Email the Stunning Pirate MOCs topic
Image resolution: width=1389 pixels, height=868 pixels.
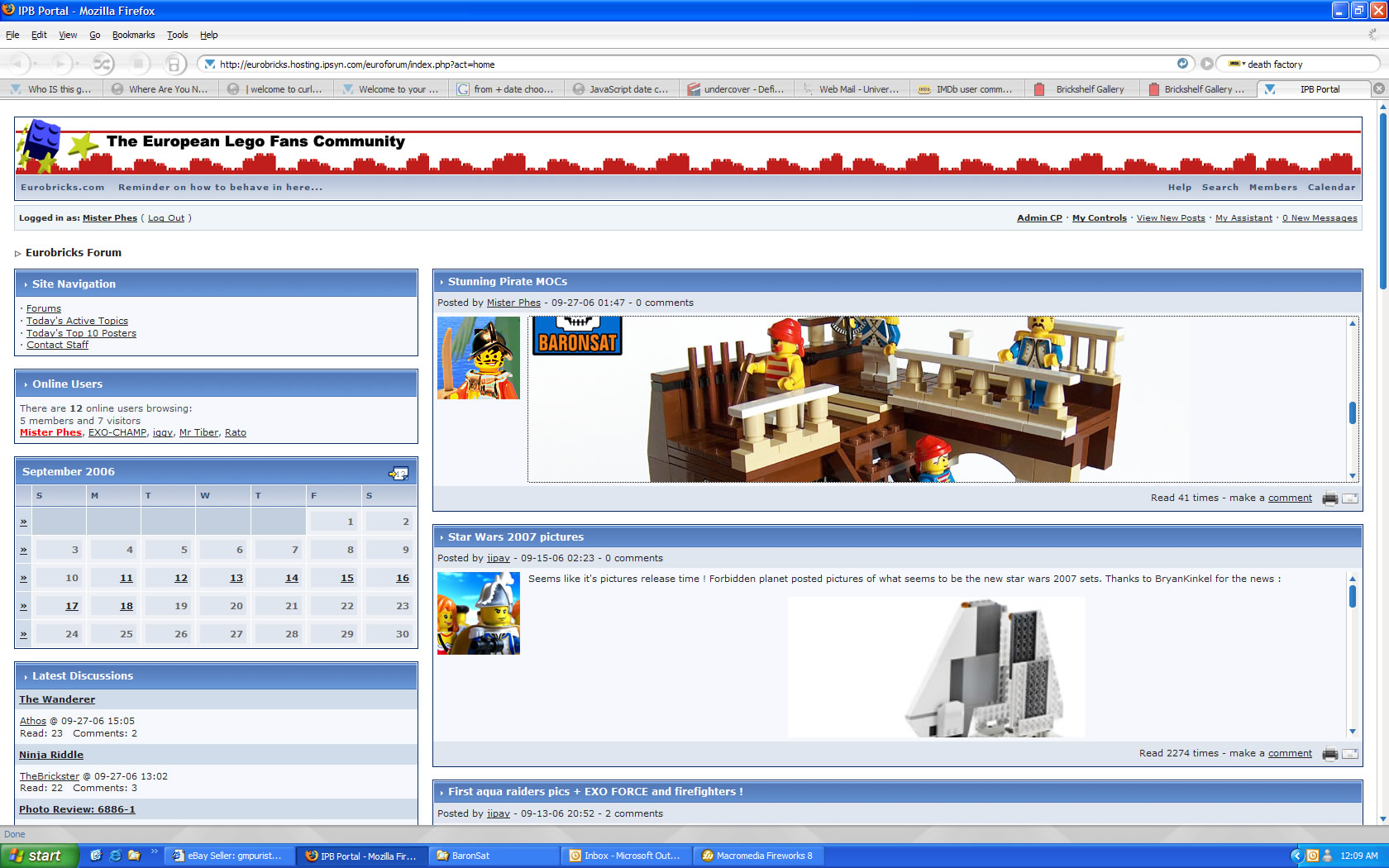1351,498
